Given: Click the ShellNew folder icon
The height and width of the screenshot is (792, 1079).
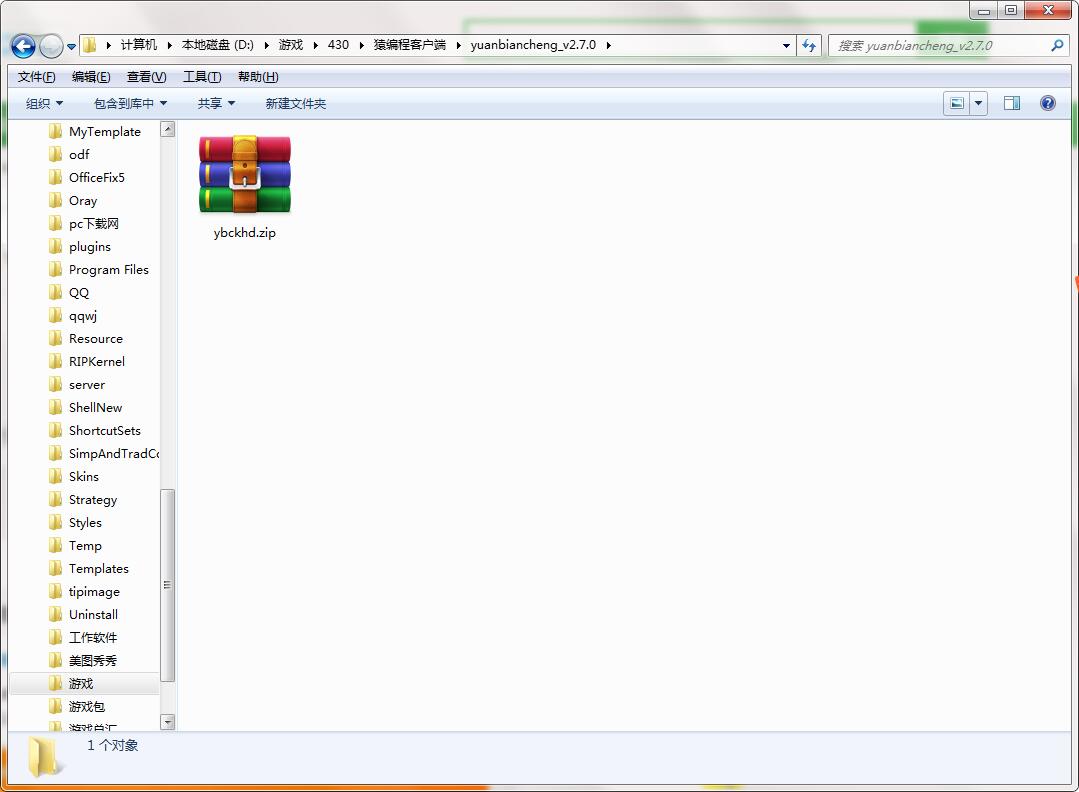Looking at the screenshot, I should tap(56, 407).
